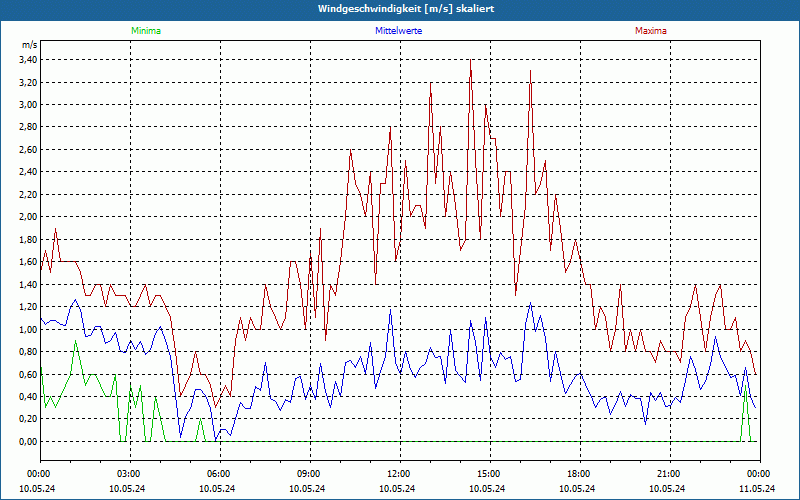Click the '09:00' time axis label
The width and height of the screenshot is (800, 500).
pyautogui.click(x=310, y=474)
